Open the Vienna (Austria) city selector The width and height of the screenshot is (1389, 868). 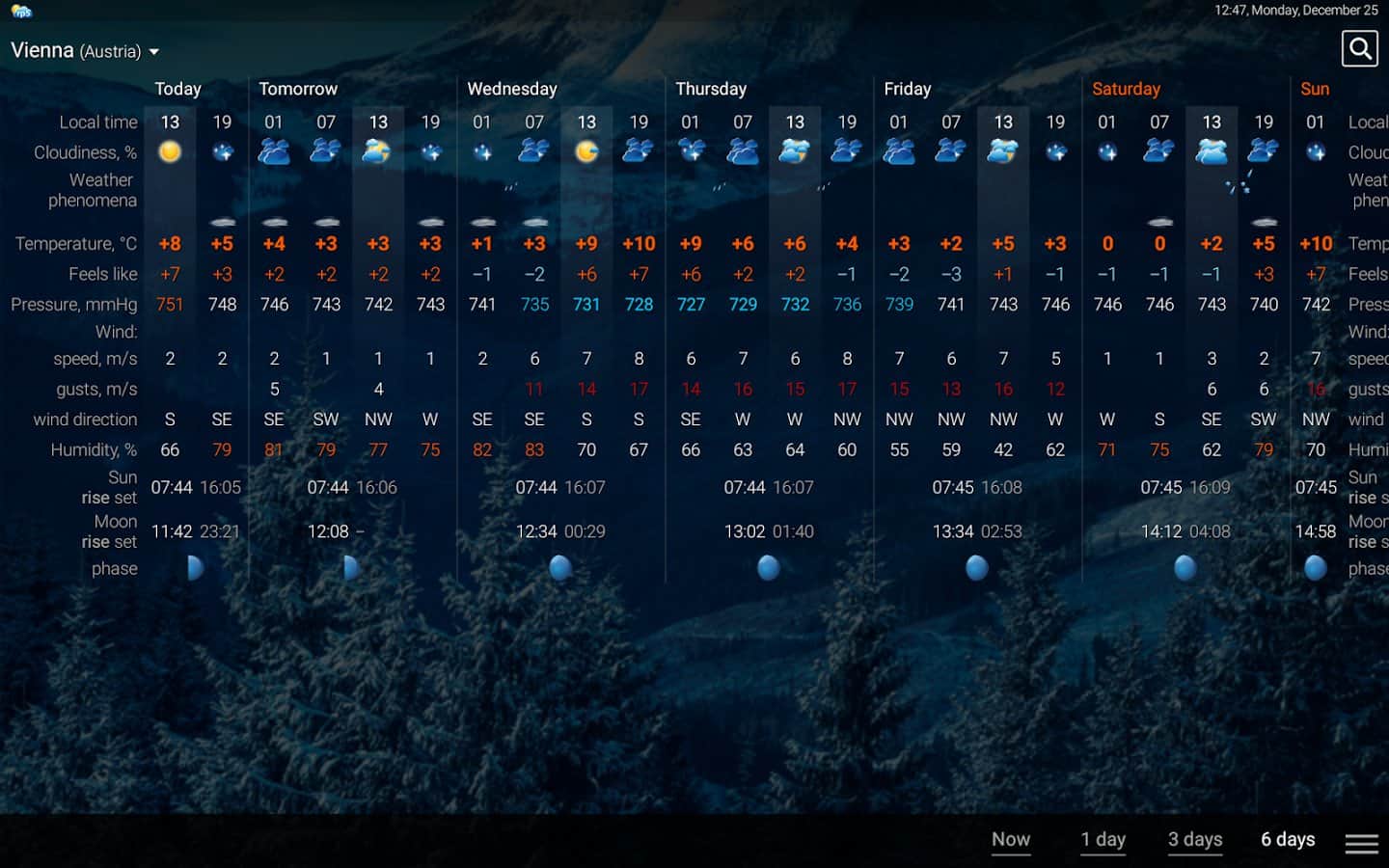tap(76, 50)
